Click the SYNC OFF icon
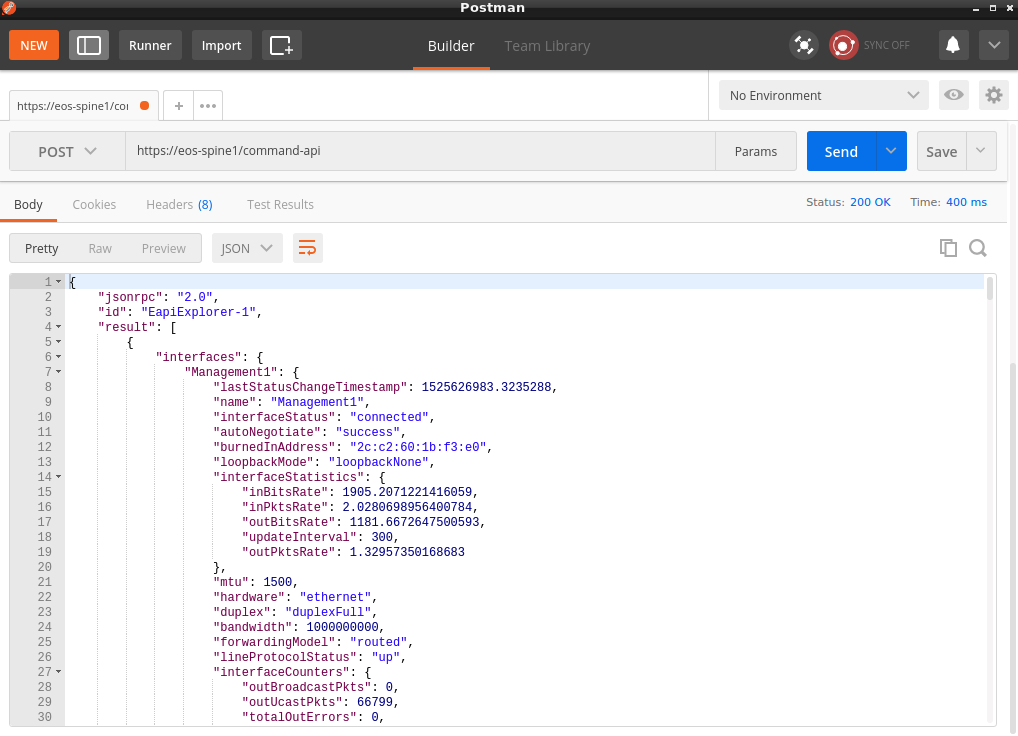 (845, 45)
